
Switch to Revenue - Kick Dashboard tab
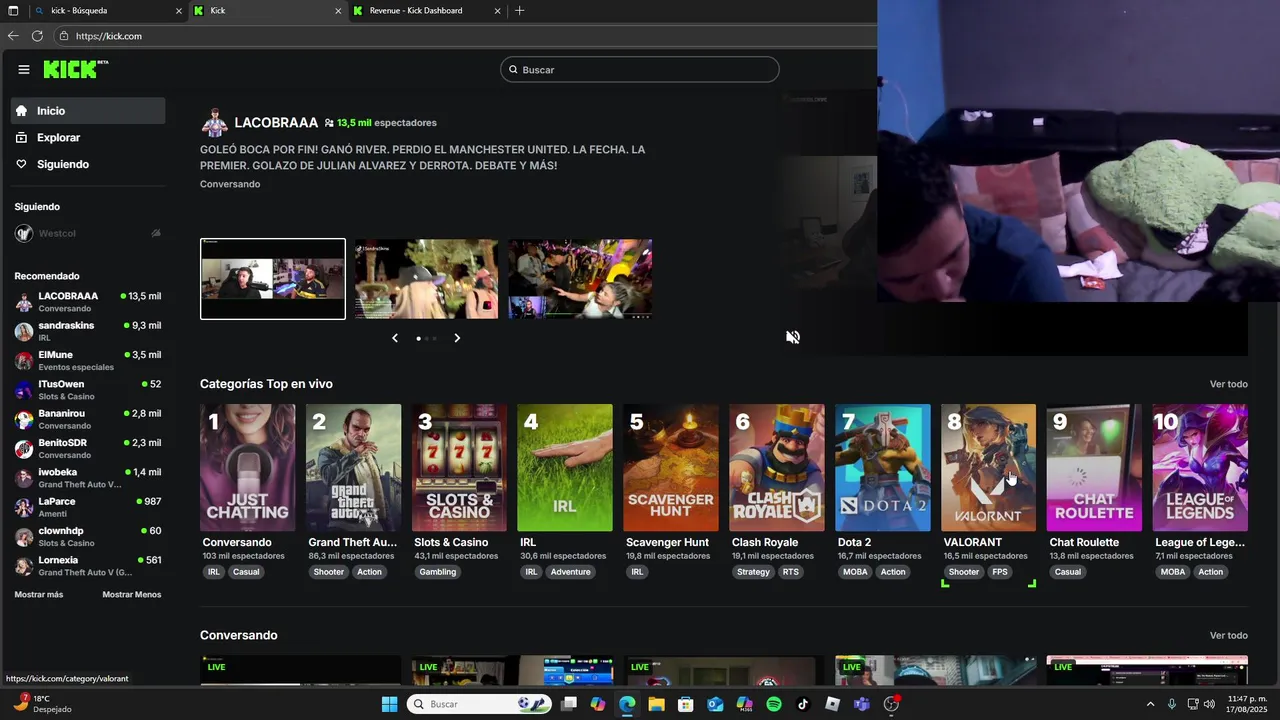point(427,11)
